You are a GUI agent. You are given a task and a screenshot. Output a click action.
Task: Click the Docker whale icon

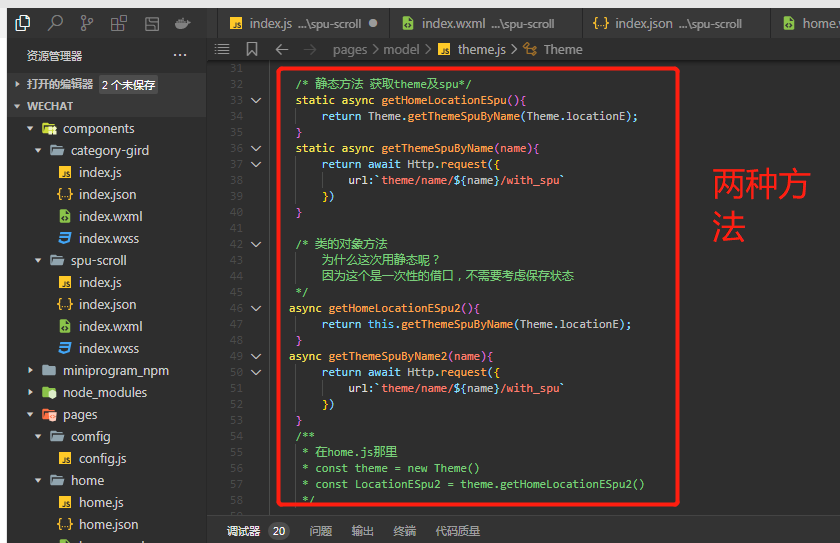pos(182,22)
